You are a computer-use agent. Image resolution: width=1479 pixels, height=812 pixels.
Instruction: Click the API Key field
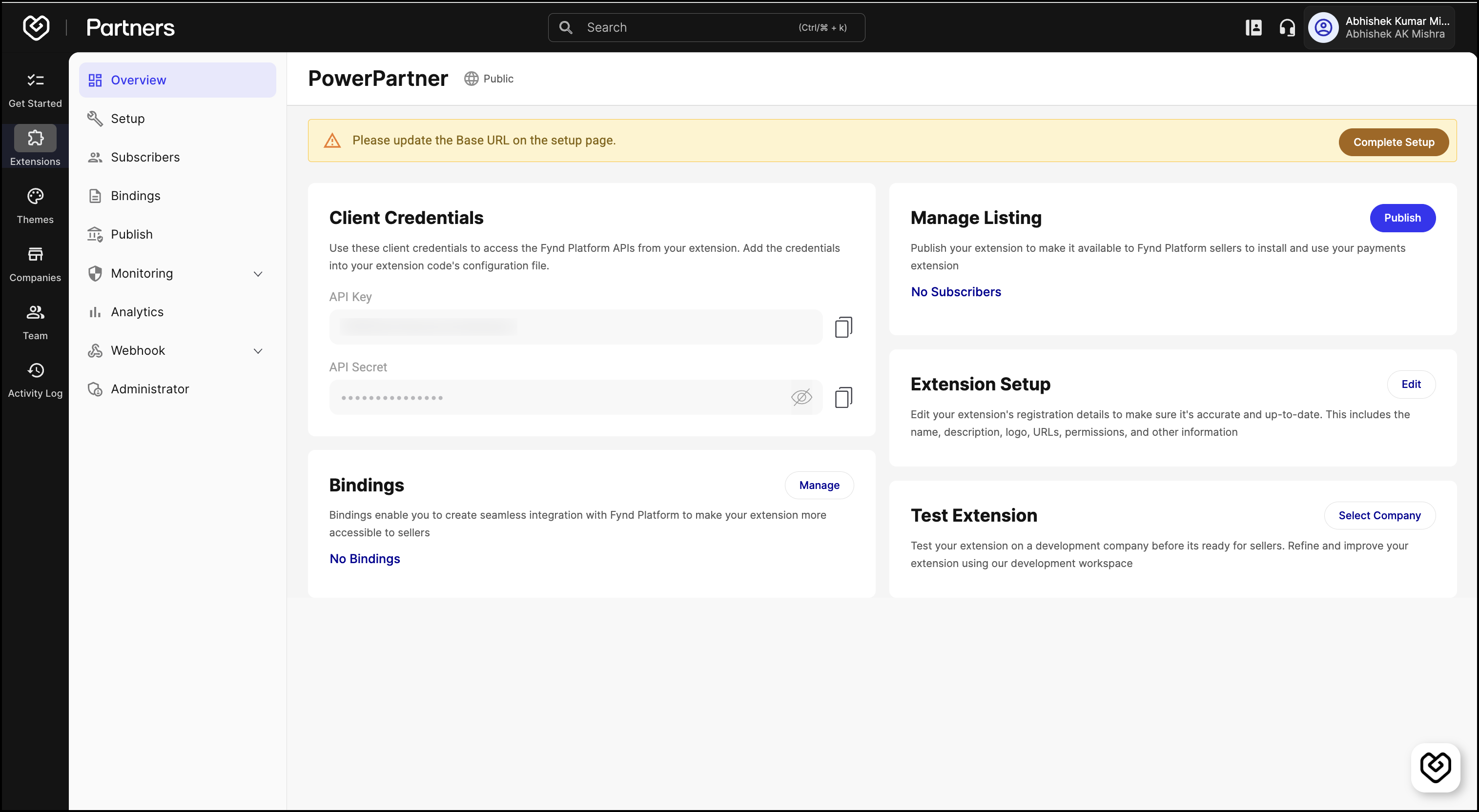click(576, 327)
